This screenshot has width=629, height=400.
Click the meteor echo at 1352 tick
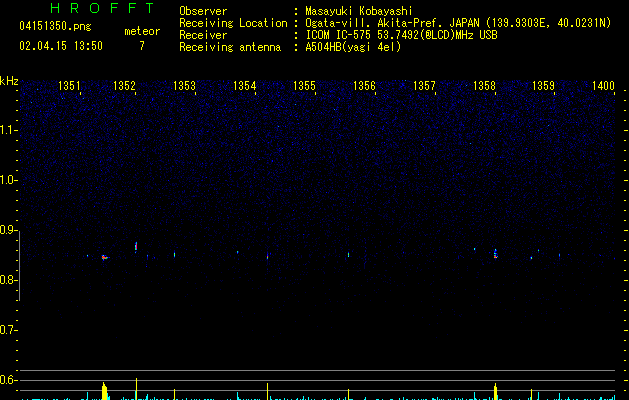tap(136, 246)
